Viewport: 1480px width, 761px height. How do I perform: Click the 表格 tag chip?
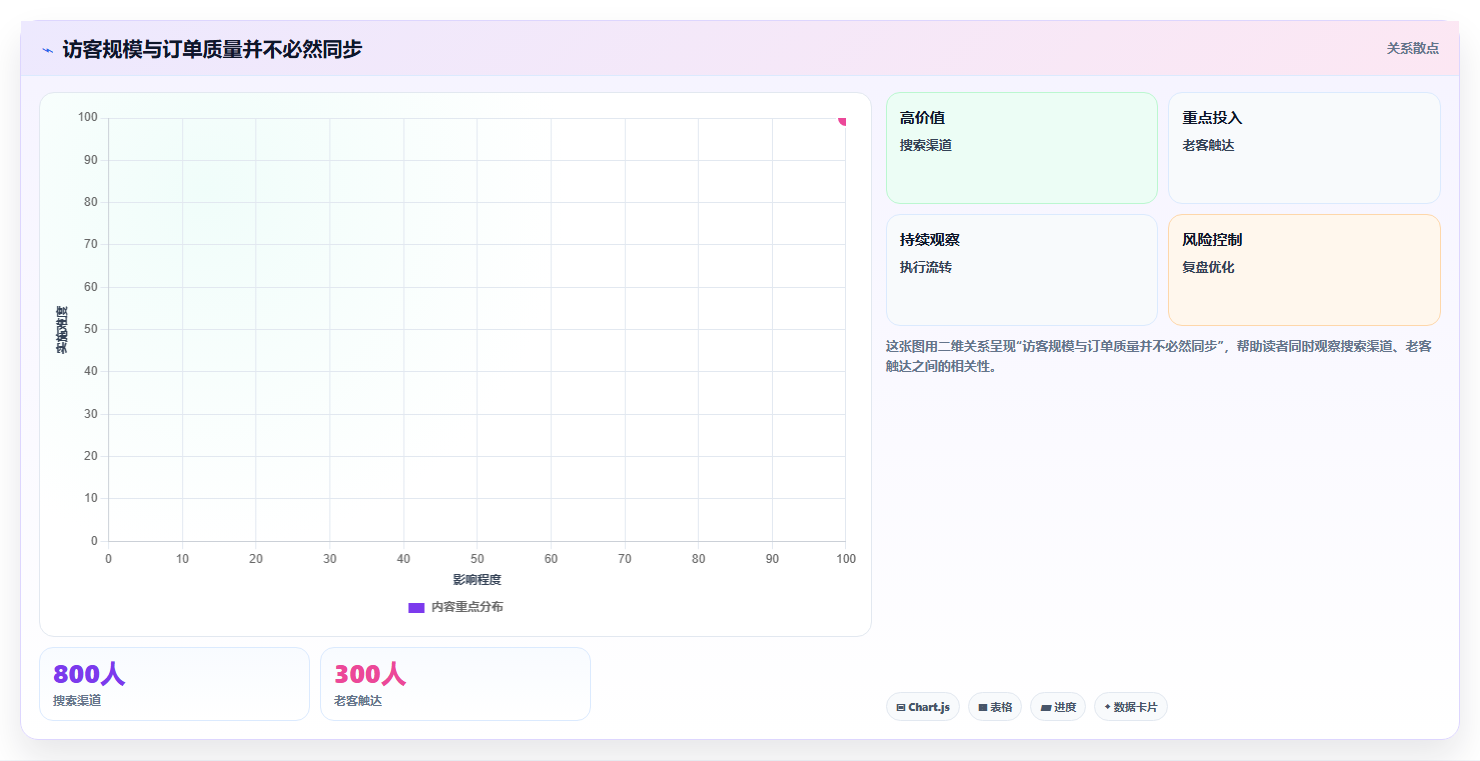[994, 707]
